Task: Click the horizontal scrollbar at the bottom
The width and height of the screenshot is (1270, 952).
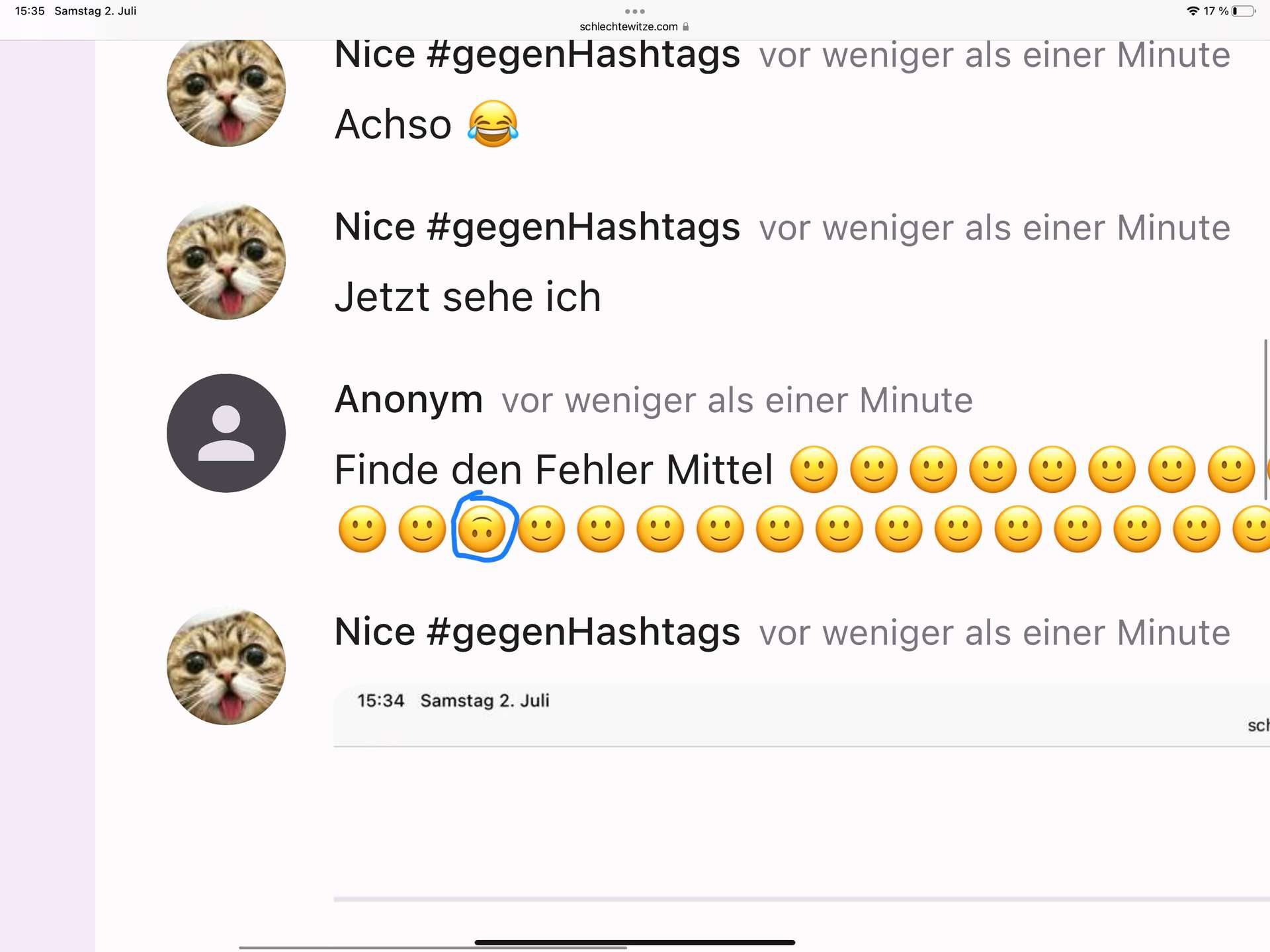Action: 433,948
